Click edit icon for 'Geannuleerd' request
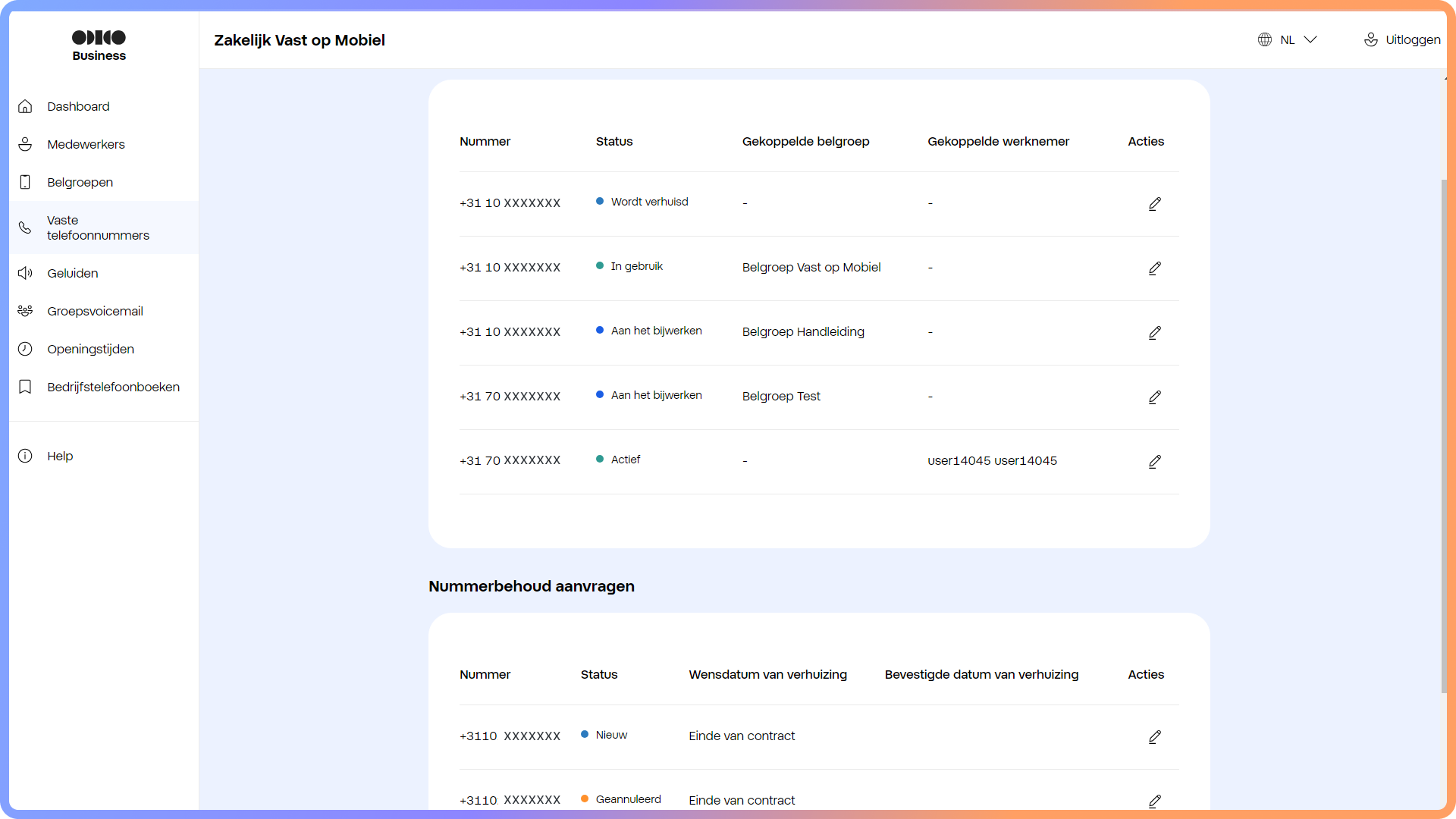 pos(1154,801)
